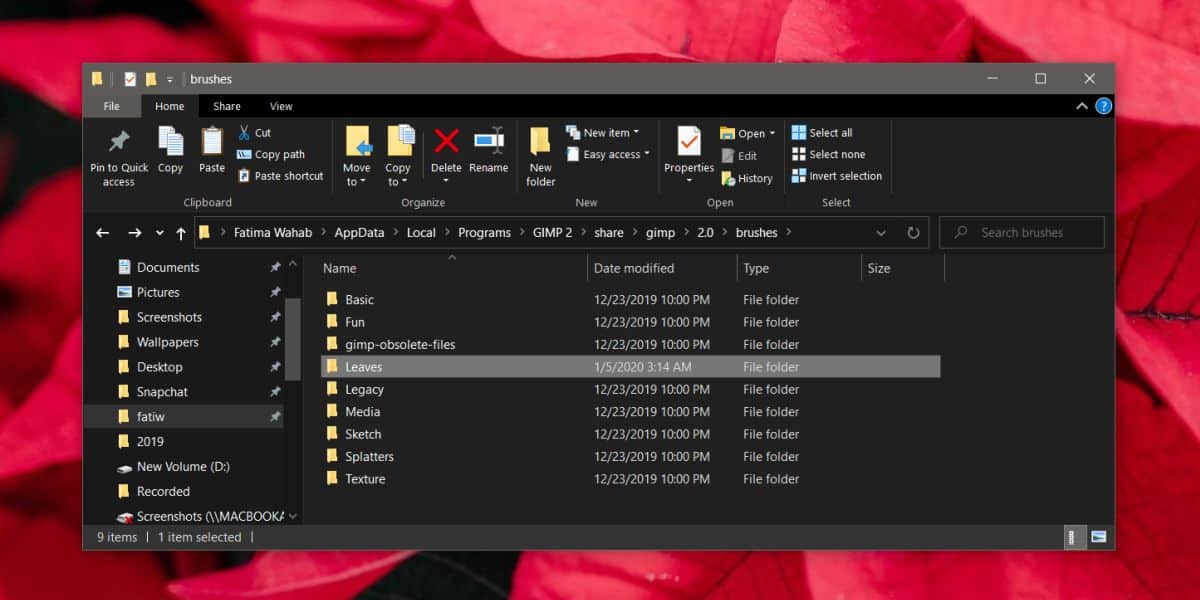The width and height of the screenshot is (1200, 600).
Task: Select the Texture folder
Action: (630, 479)
